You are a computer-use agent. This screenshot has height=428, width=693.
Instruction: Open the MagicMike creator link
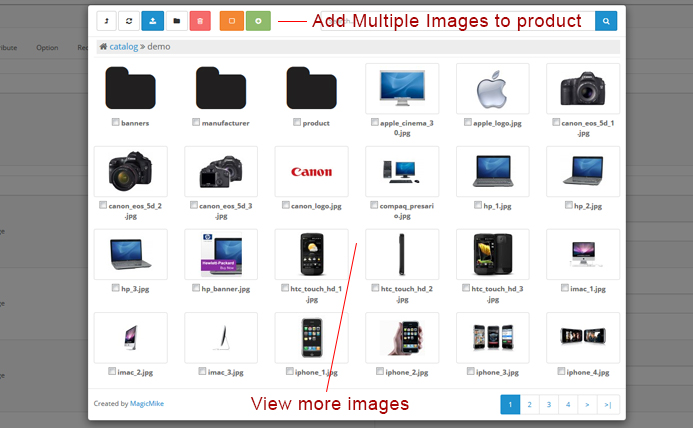click(147, 403)
